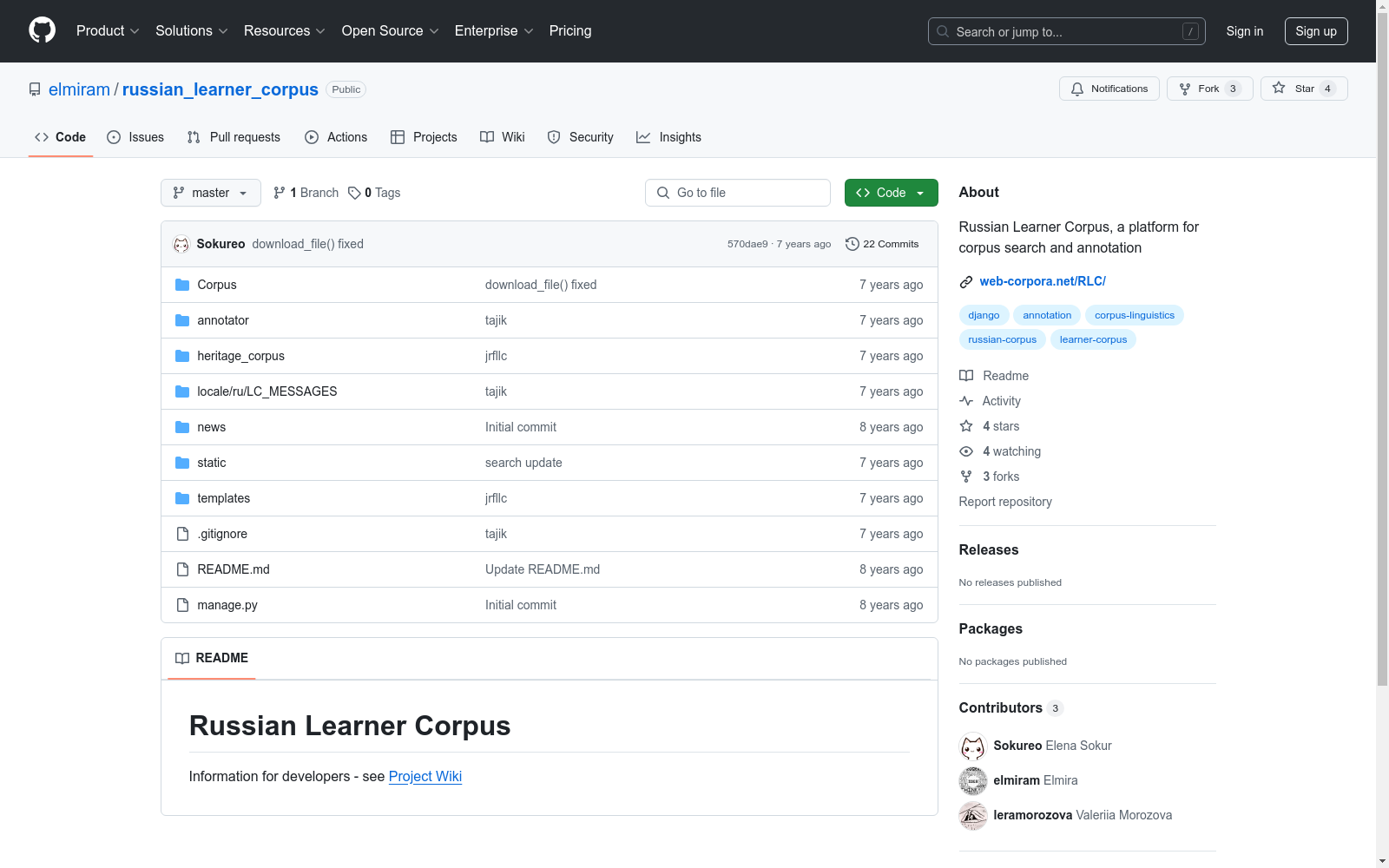Click the Corpus folder icon
Image resolution: width=1389 pixels, height=868 pixels.
click(x=182, y=285)
